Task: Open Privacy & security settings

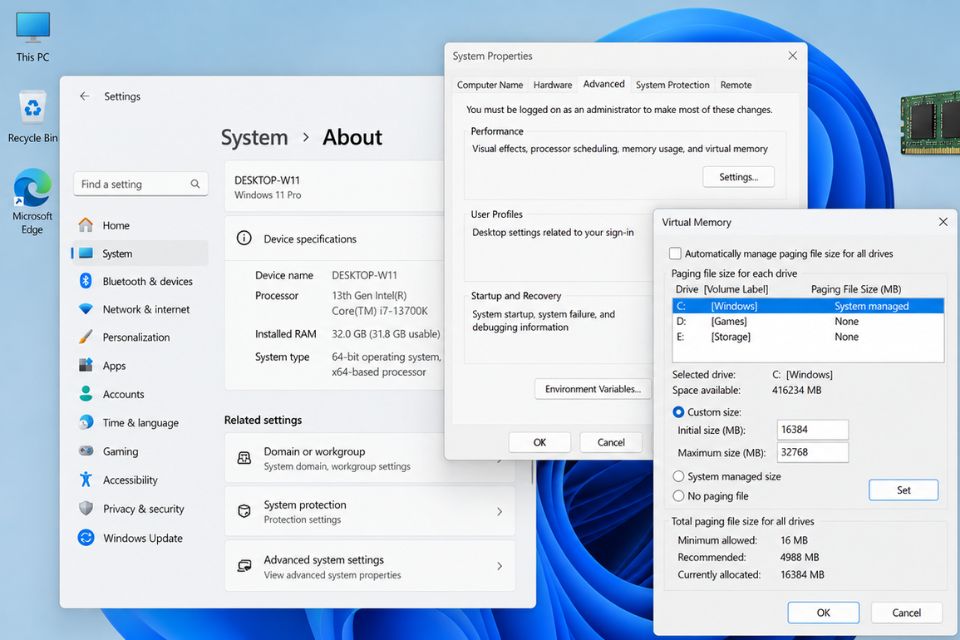Action: 140,508
